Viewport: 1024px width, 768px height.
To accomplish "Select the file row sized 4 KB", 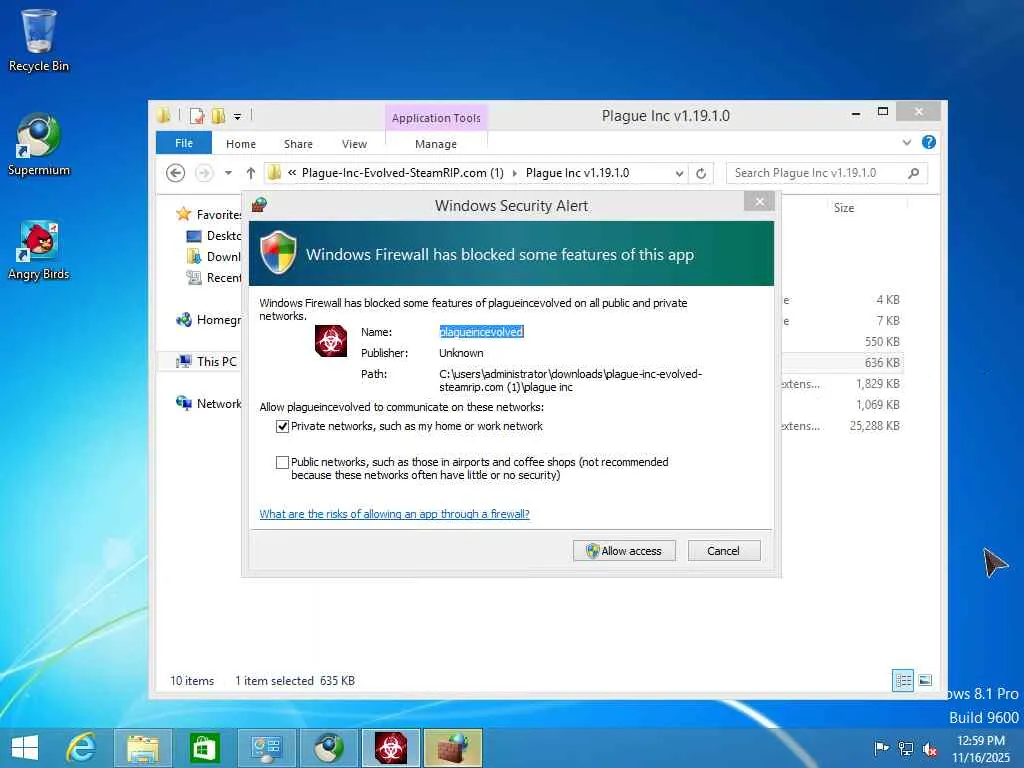I will 842,300.
